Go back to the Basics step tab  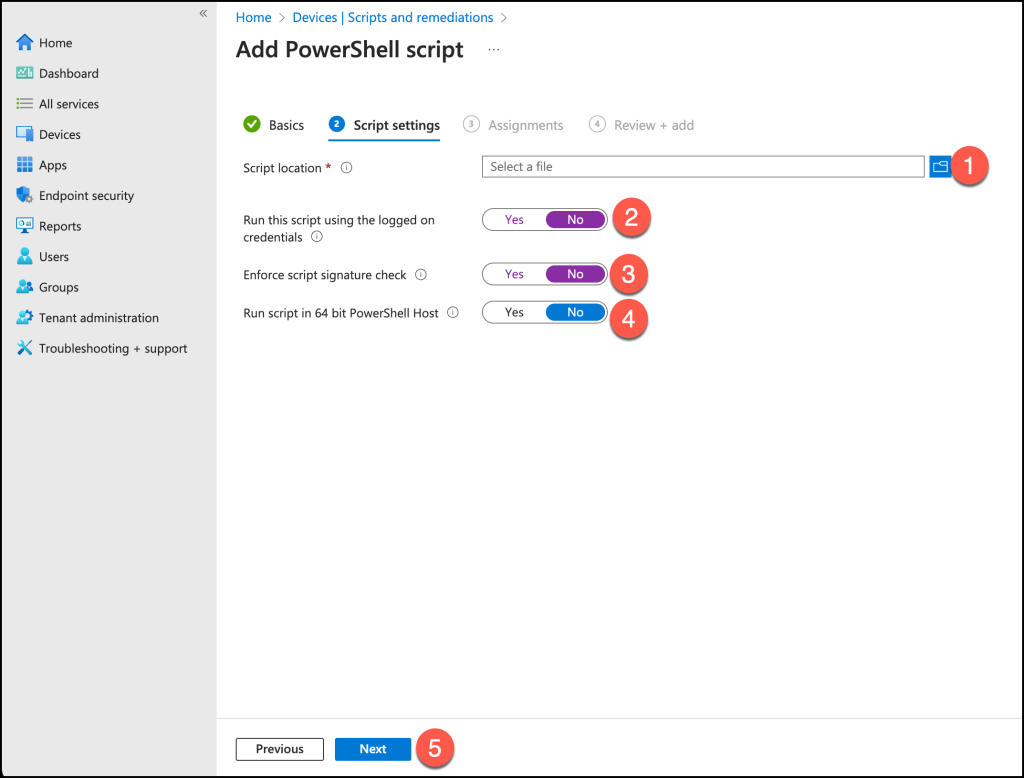pos(275,125)
